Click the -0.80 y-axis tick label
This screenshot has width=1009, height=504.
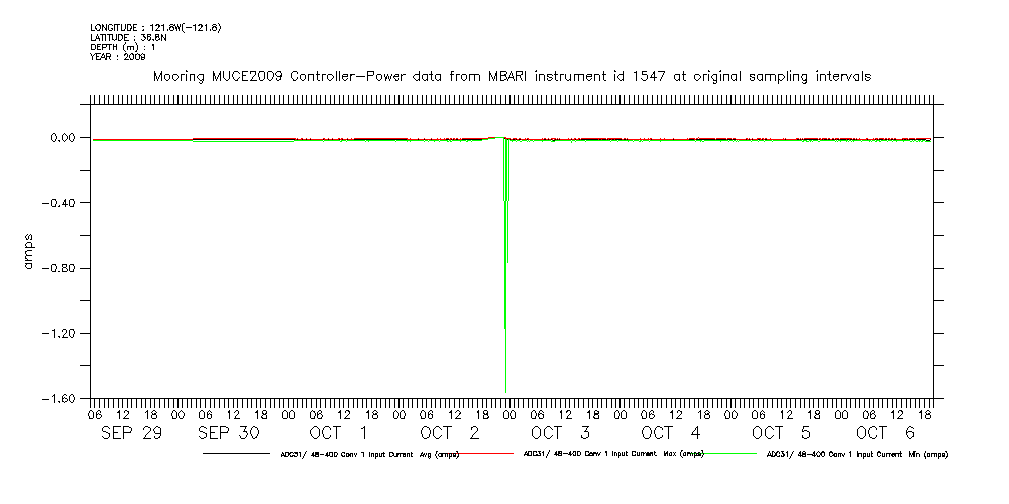59,268
